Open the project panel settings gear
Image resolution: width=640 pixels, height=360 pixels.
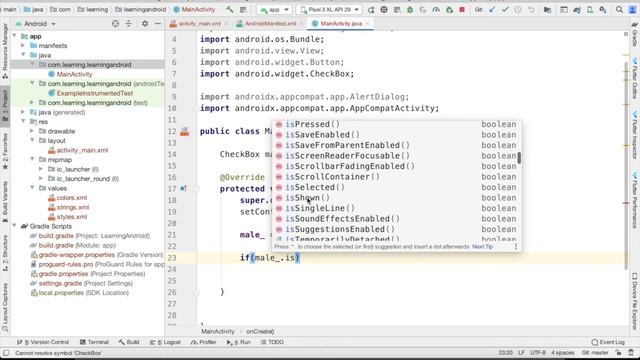(145, 24)
